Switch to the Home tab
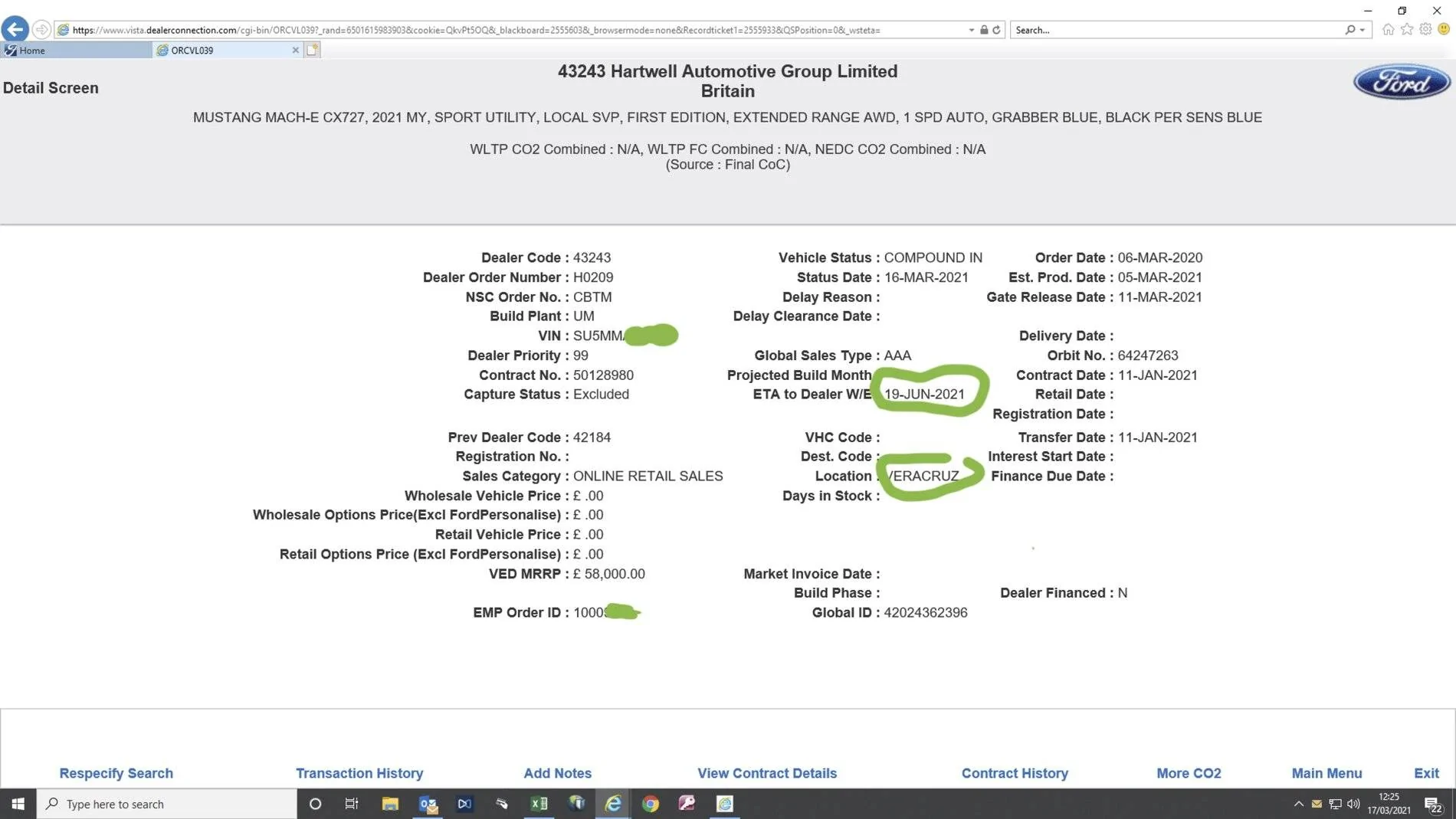This screenshot has width=1456, height=819. (x=76, y=50)
